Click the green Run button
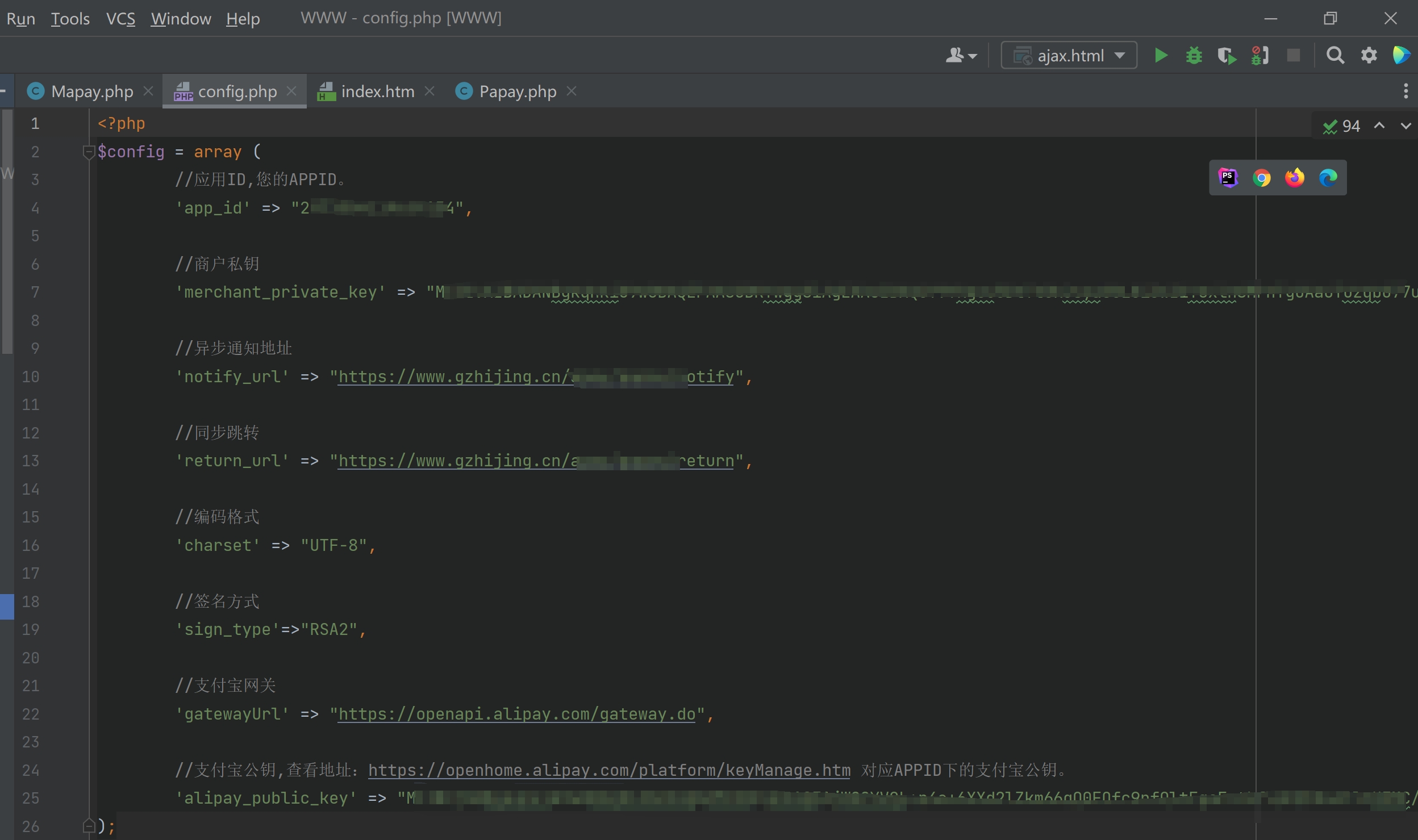This screenshot has width=1418, height=840. tap(1161, 55)
